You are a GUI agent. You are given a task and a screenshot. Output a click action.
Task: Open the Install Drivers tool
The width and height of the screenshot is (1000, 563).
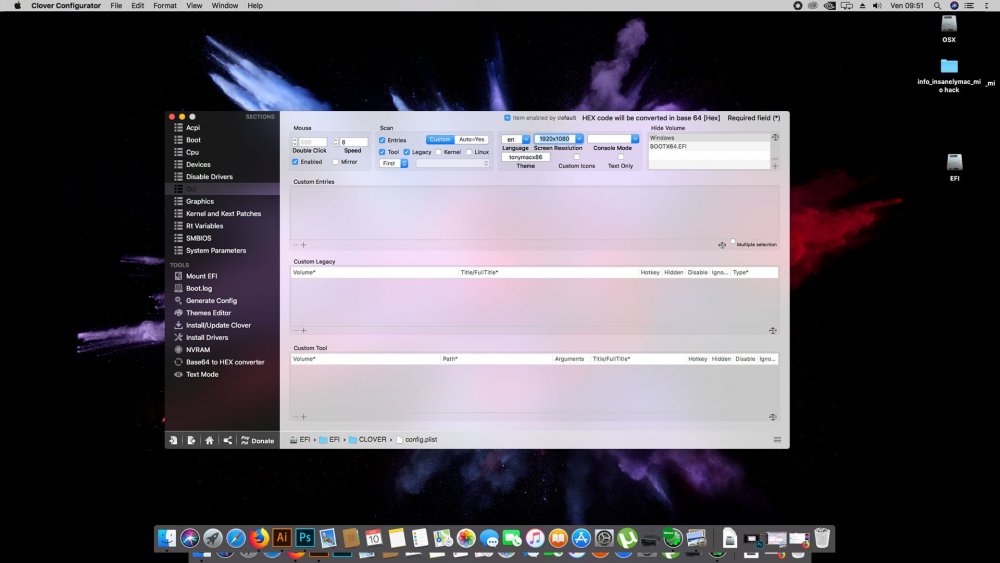207,337
